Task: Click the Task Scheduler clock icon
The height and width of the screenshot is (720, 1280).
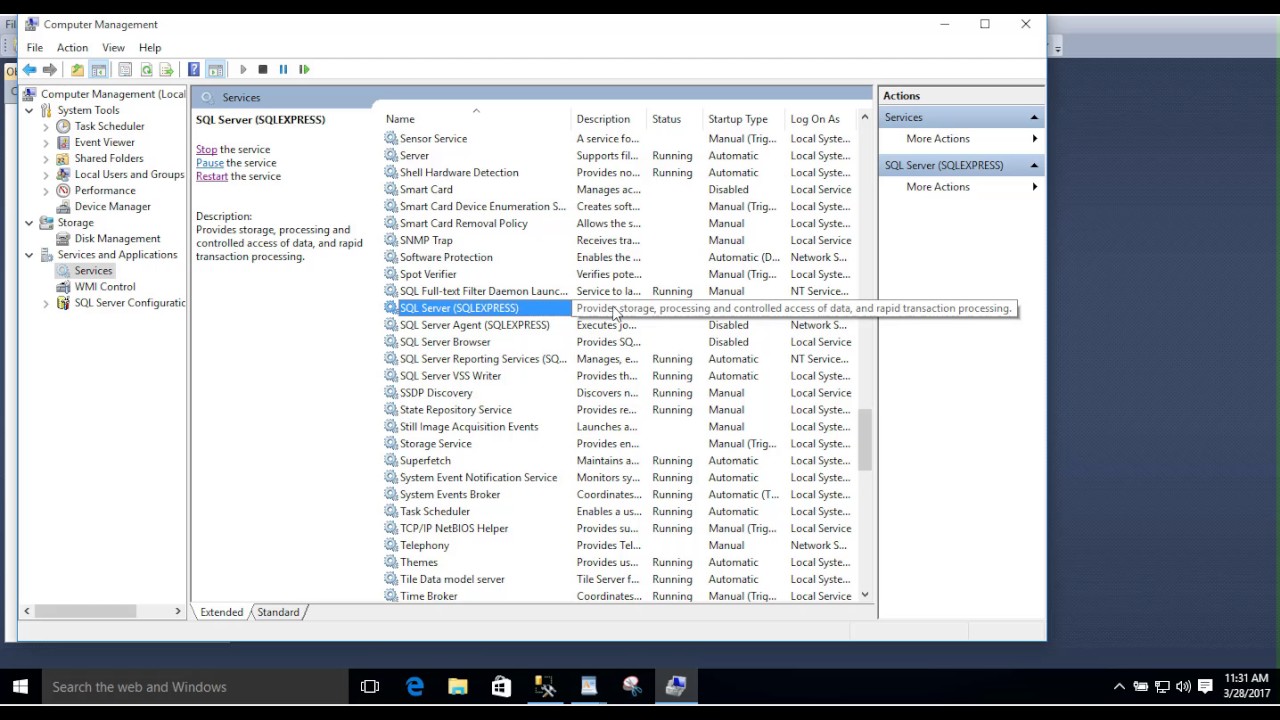Action: click(x=64, y=126)
